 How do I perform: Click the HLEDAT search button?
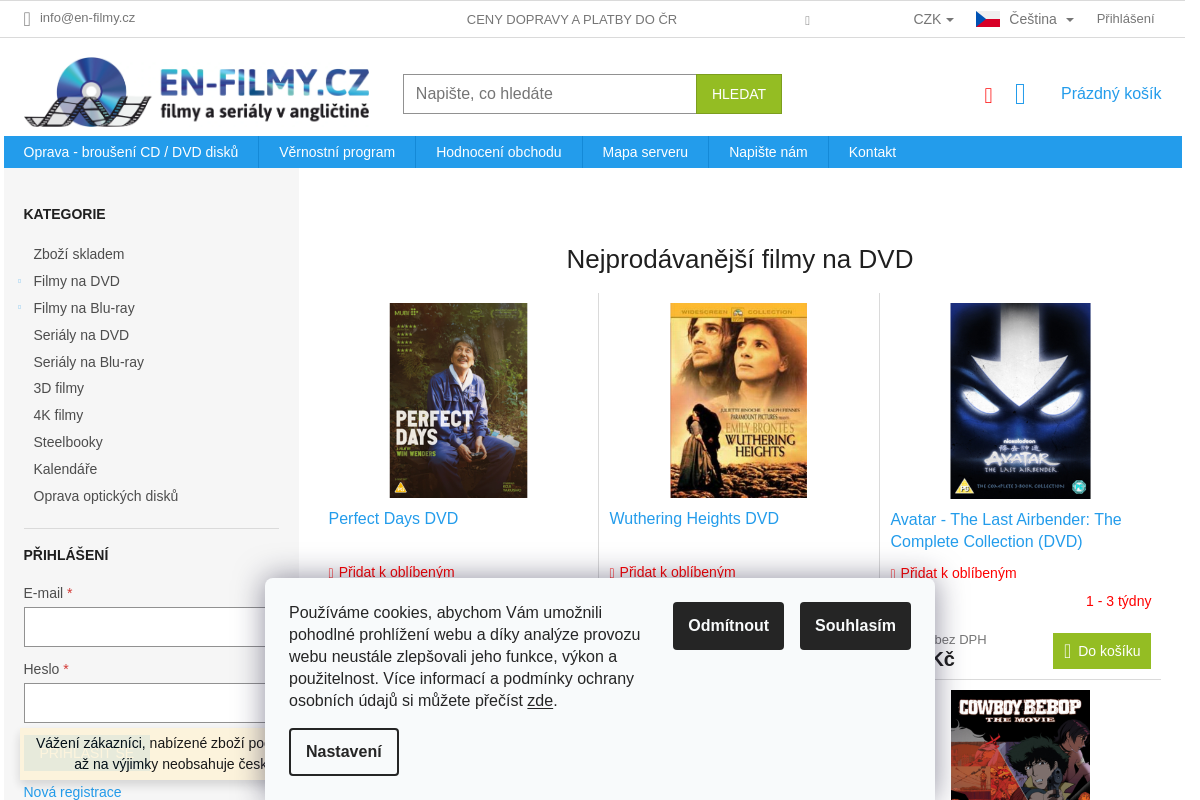point(739,94)
